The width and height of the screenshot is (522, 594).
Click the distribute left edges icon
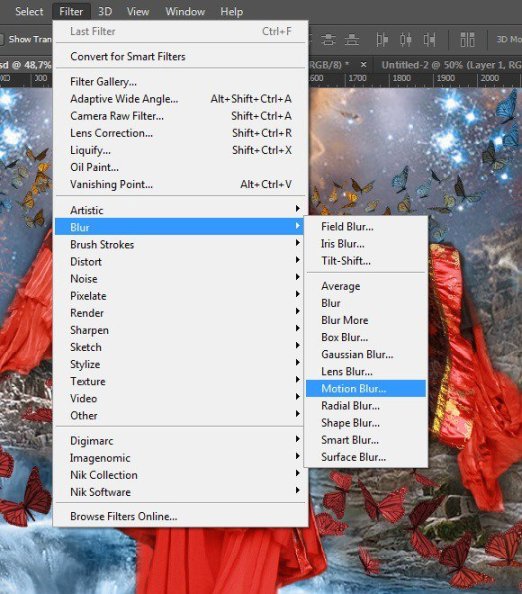pos(382,39)
